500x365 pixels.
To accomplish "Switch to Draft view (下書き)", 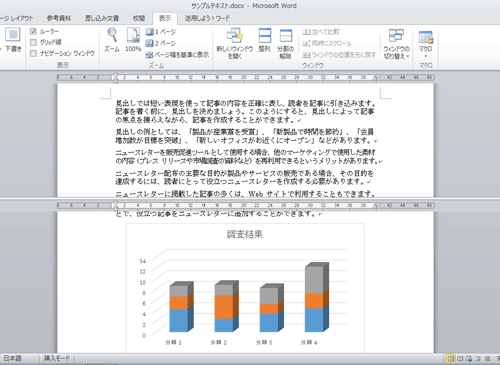I will [13, 40].
